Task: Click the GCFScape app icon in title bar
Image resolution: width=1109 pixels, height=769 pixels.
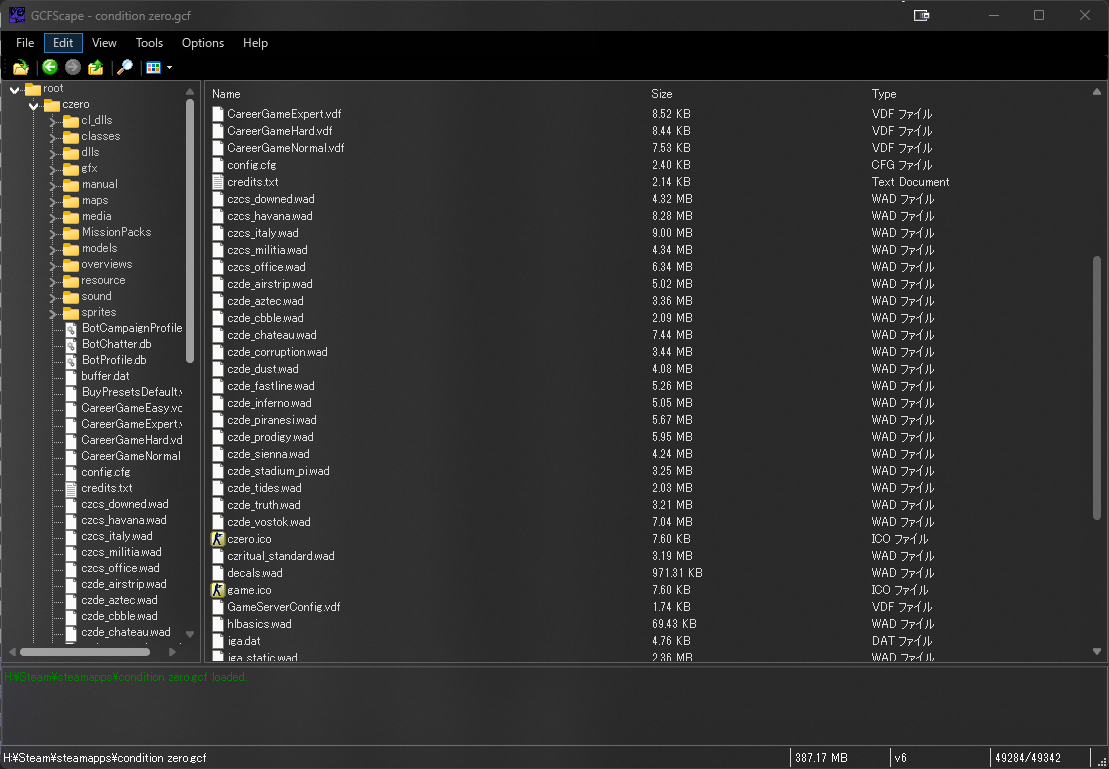Action: (x=17, y=15)
